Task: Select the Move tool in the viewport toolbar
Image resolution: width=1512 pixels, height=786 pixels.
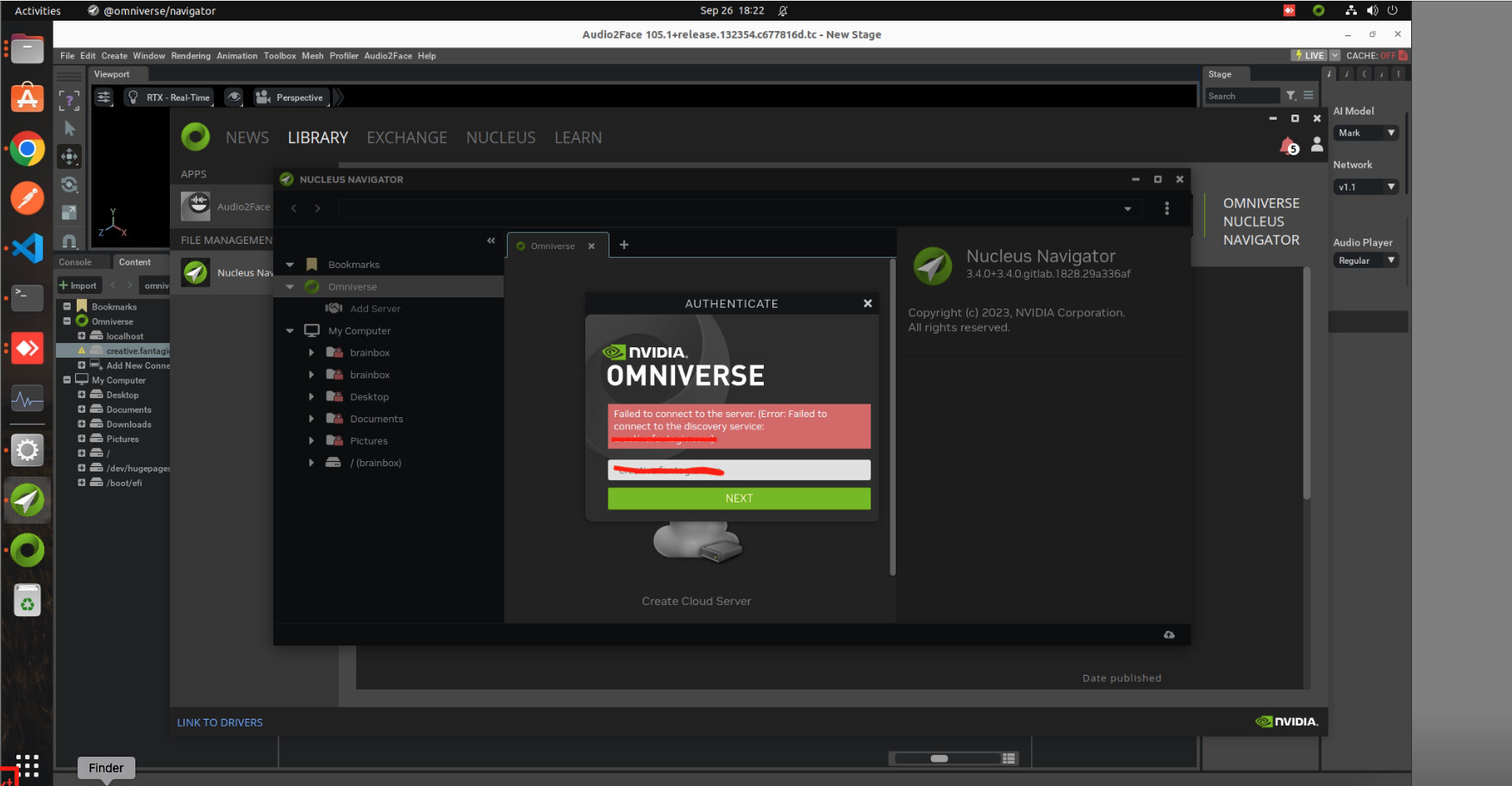Action: (69, 156)
